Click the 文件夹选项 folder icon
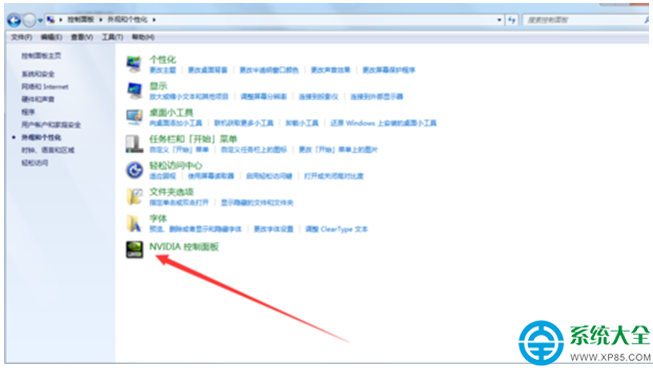Screen dimensions: 653x368 click(x=135, y=196)
